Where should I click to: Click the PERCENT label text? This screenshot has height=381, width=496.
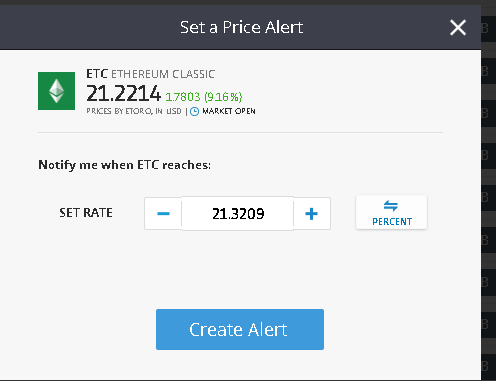392,222
